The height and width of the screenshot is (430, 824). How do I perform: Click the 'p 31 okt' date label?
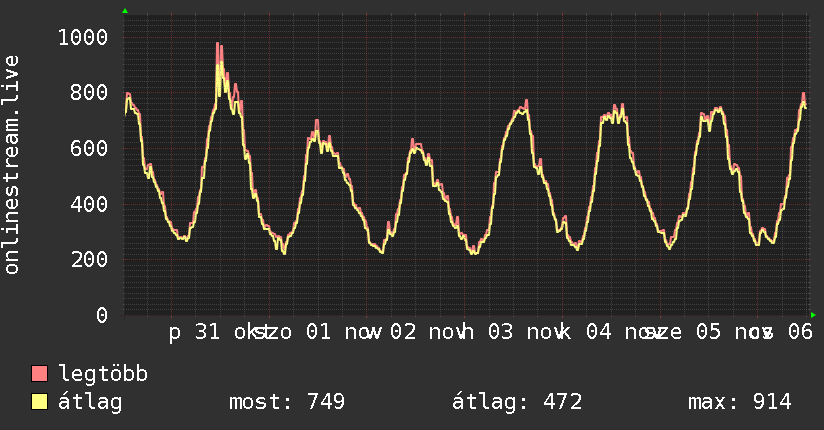220,332
